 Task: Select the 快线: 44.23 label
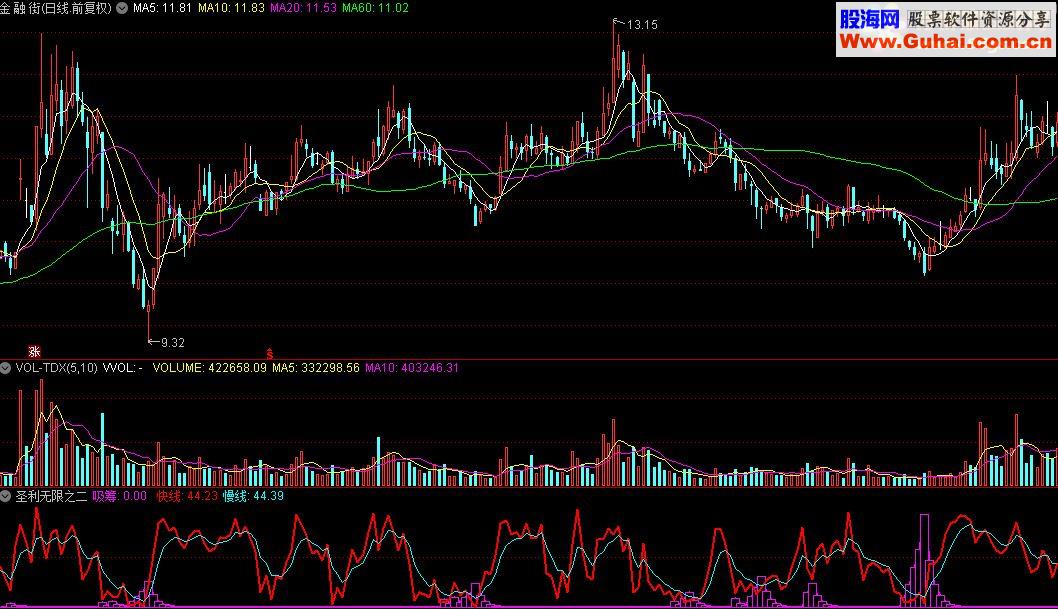pos(187,496)
